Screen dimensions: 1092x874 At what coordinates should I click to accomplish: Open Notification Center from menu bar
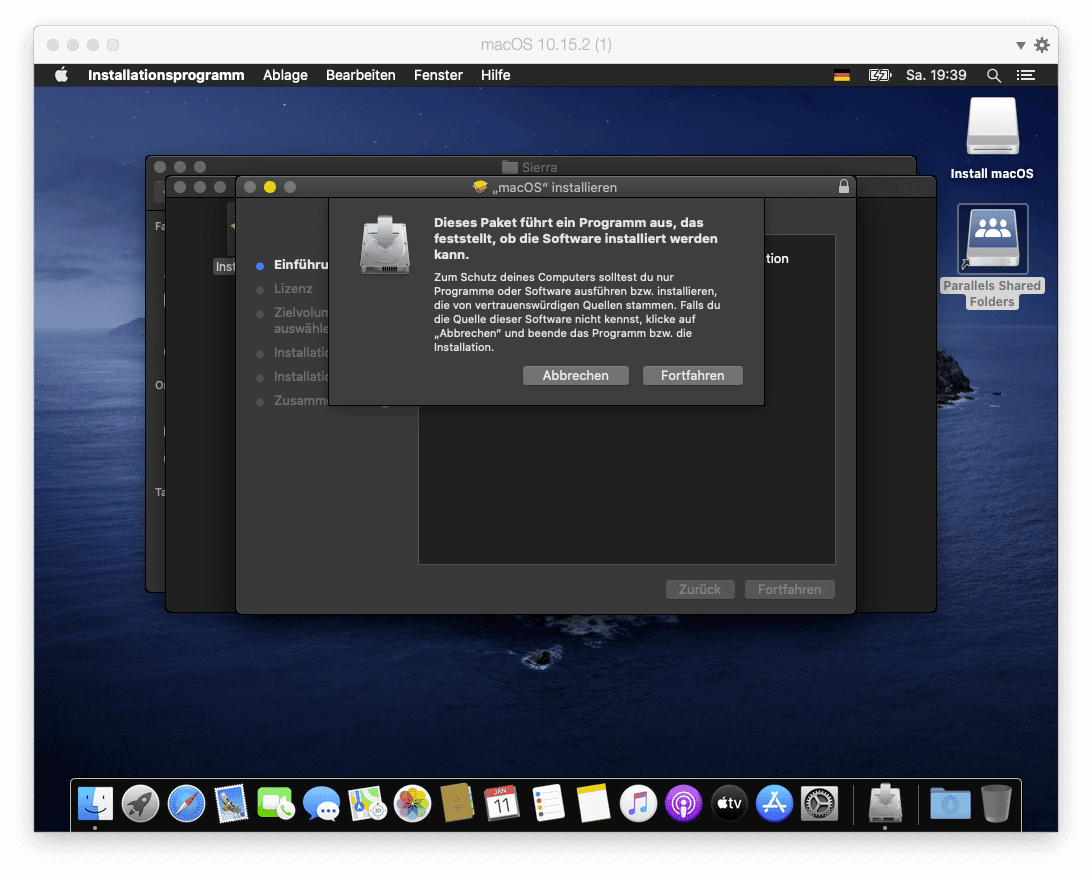coord(1025,75)
